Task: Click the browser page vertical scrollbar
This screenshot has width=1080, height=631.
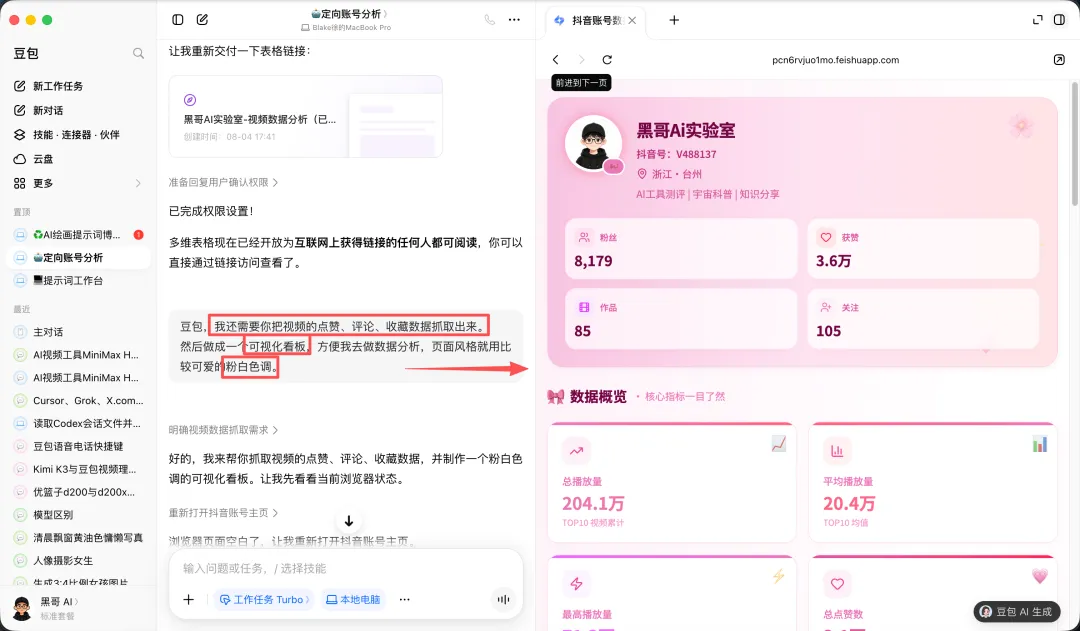Action: (x=1074, y=143)
